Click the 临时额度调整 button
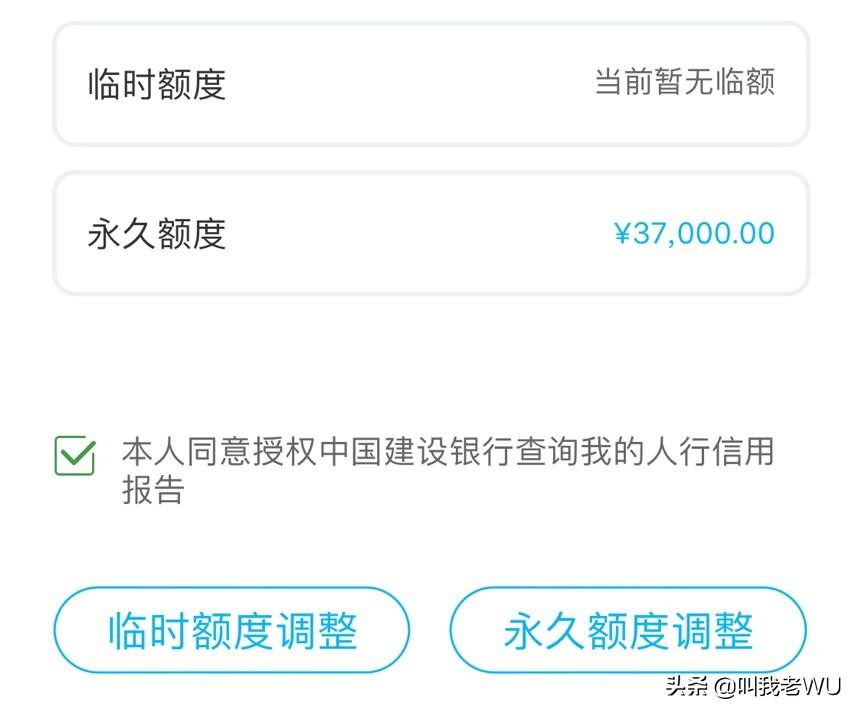This screenshot has height=717, width=862. pos(232,630)
